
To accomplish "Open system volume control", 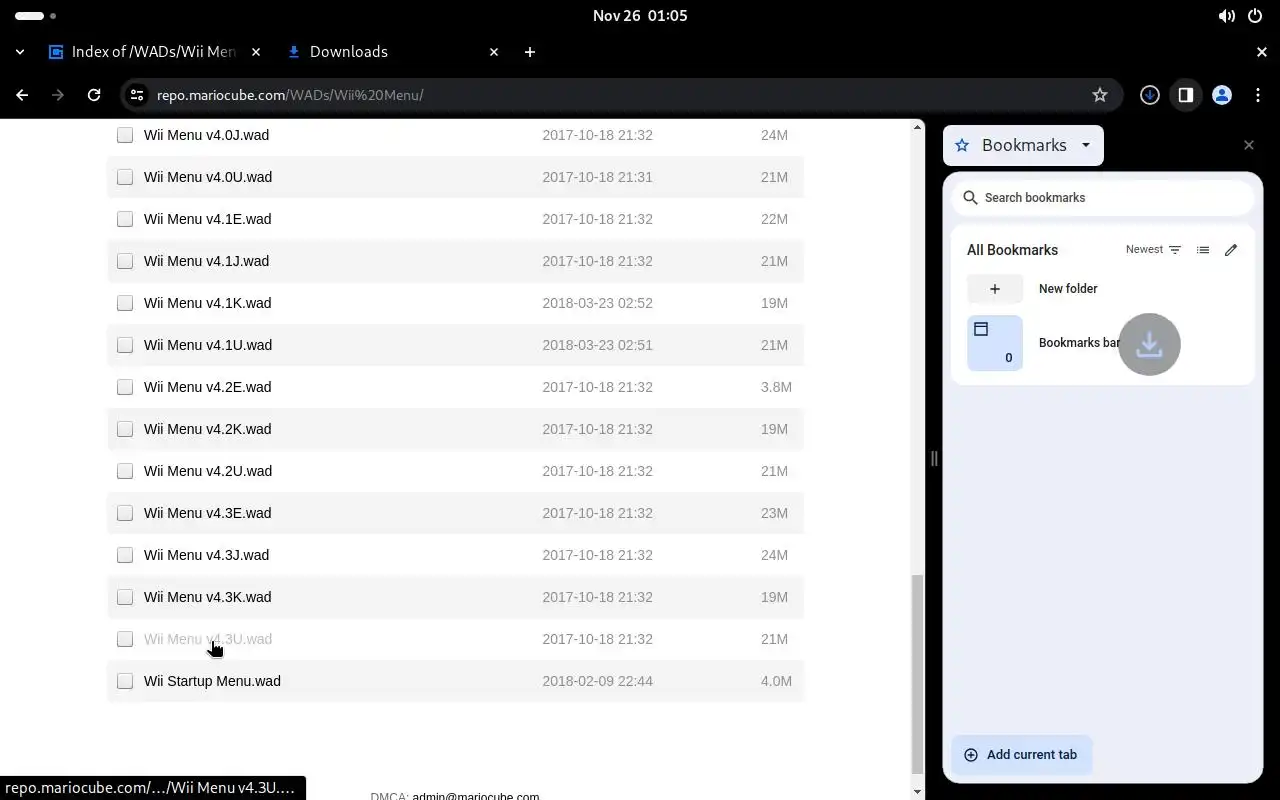I will (1226, 16).
